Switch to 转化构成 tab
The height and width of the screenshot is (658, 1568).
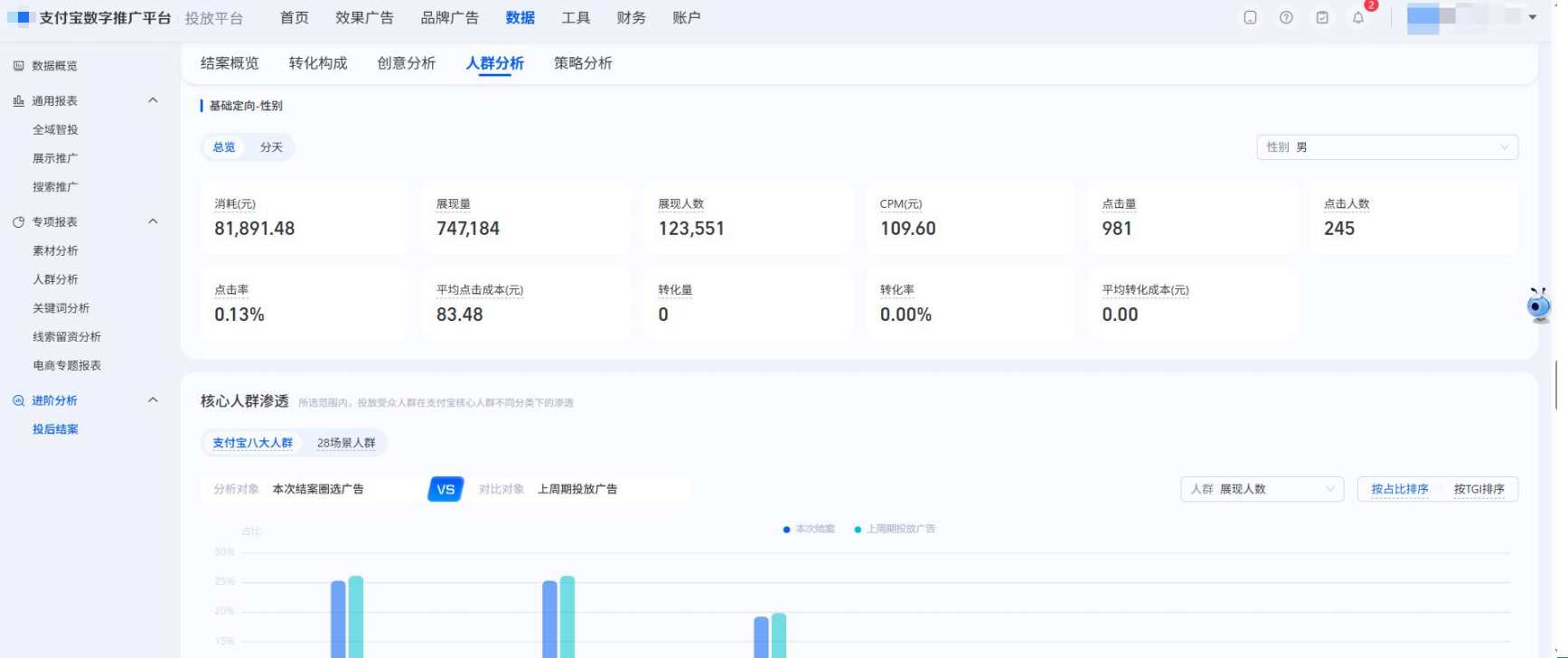318,63
